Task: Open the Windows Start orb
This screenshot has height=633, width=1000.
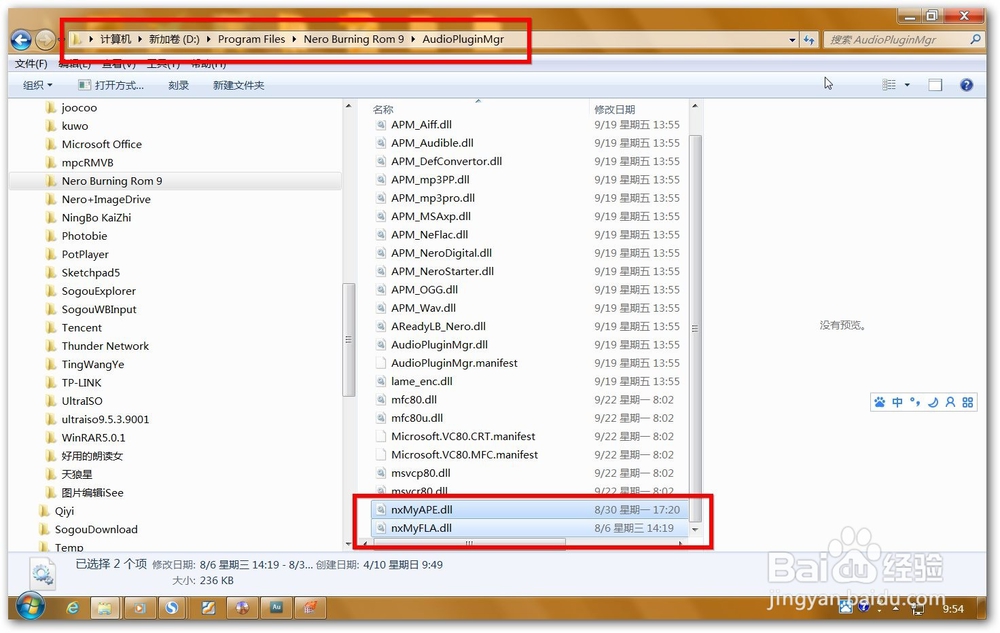Action: tap(31, 607)
